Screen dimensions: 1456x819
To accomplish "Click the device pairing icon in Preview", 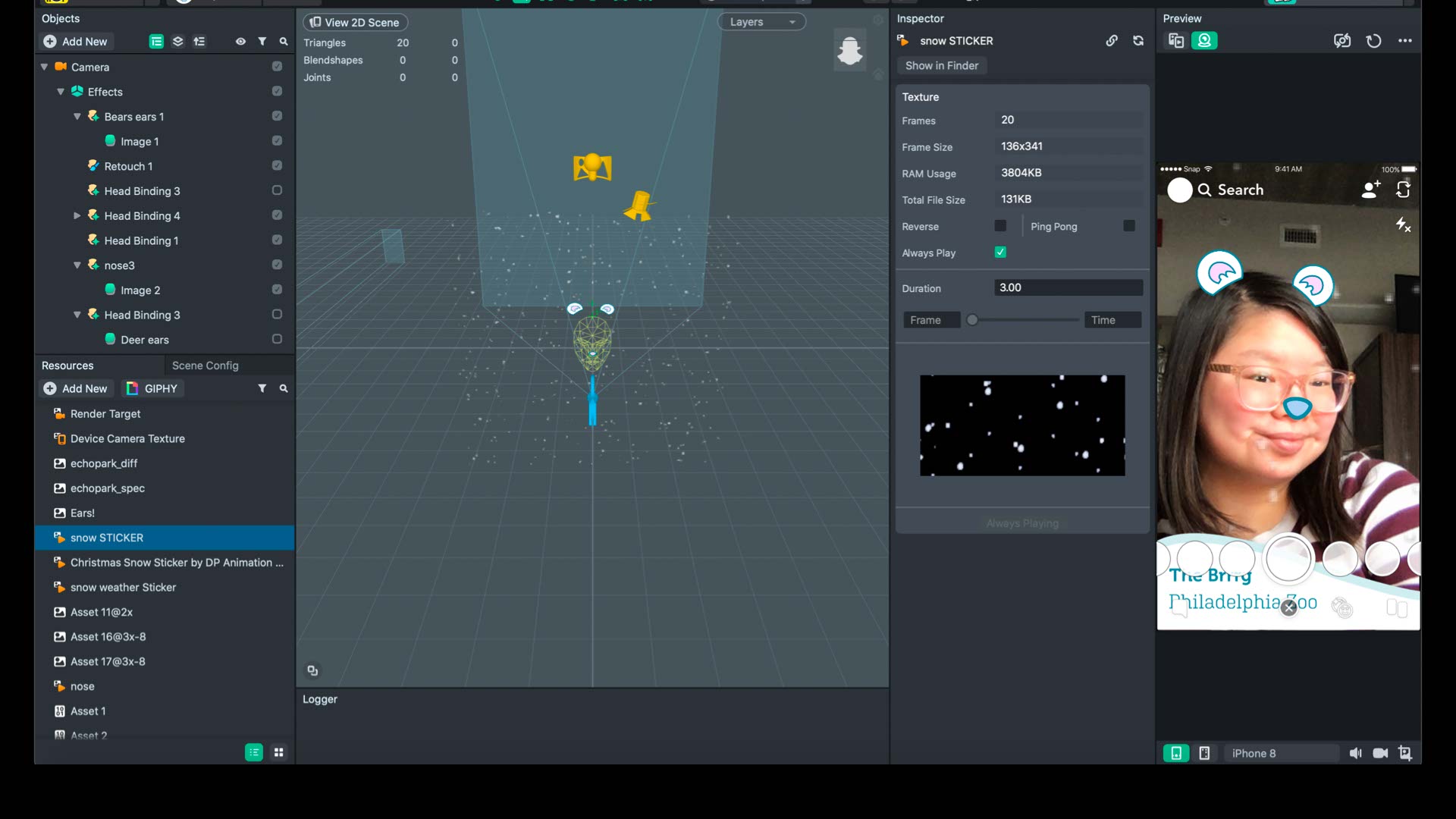I will tap(1176, 41).
